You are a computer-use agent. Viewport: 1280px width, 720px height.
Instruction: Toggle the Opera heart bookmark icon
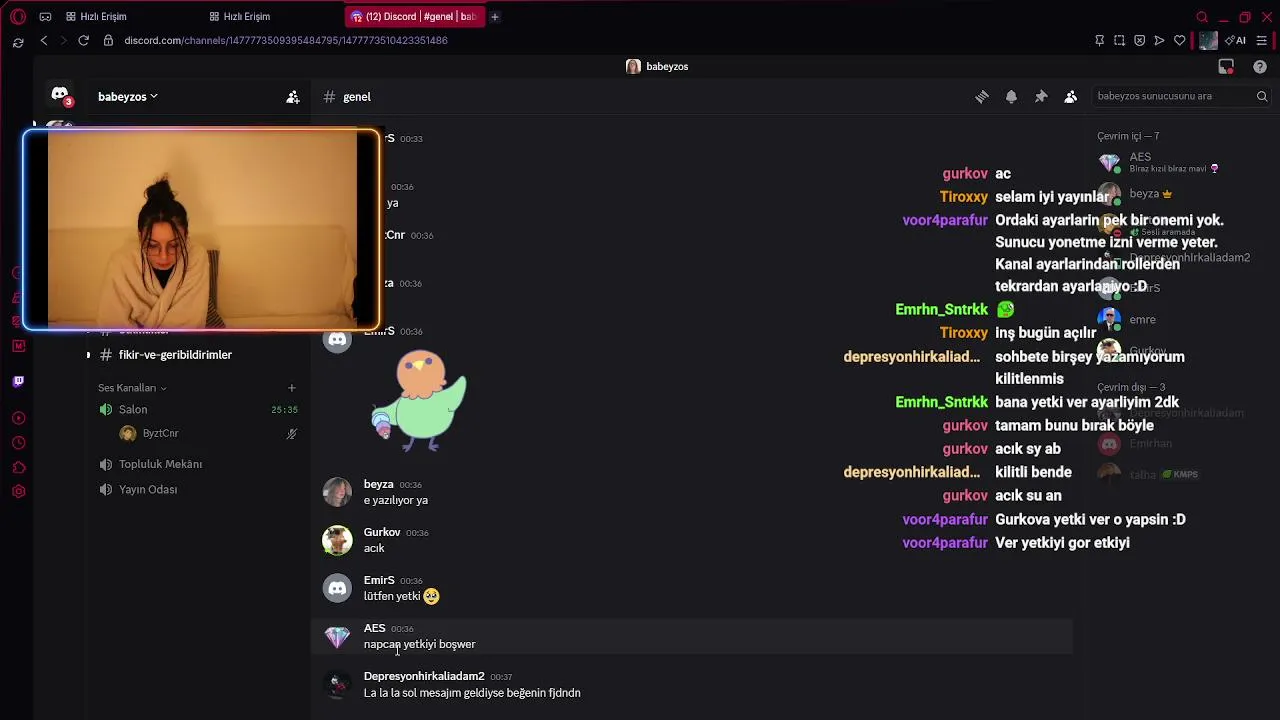[x=1180, y=41]
